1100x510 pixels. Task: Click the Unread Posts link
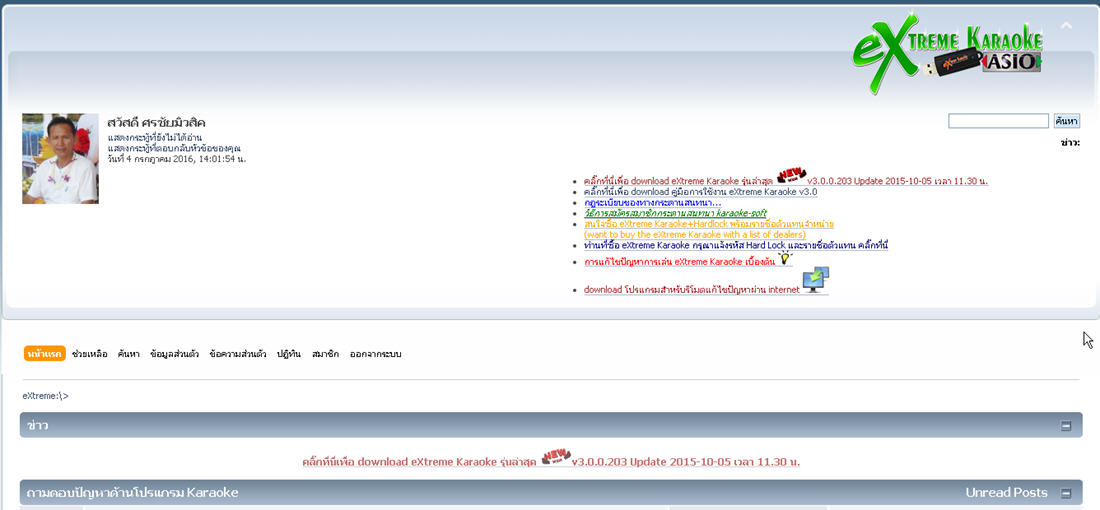pos(1006,492)
